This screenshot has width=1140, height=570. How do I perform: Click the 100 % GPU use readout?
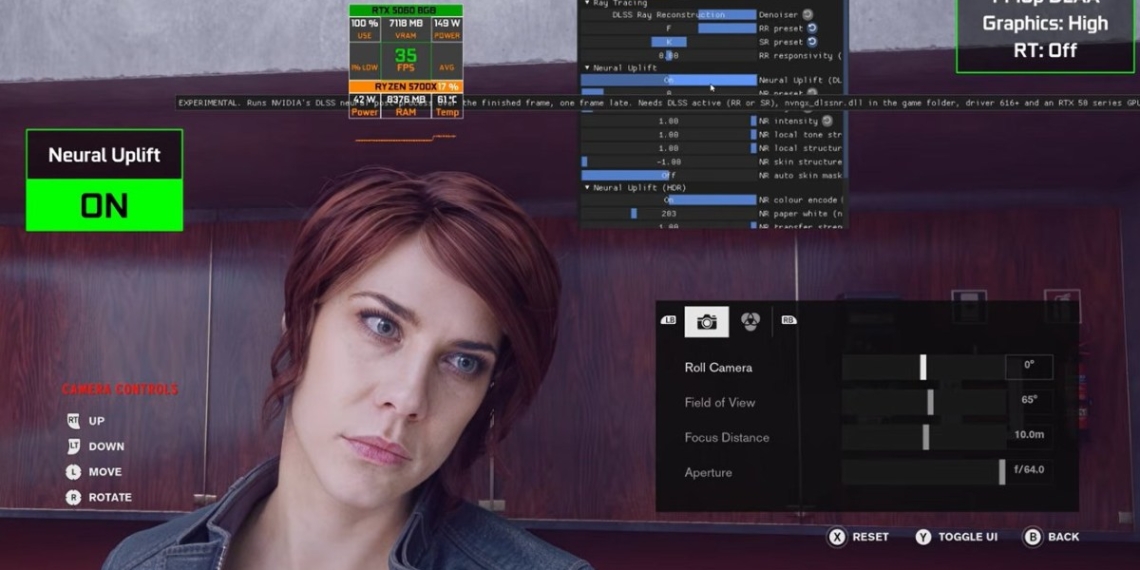pos(365,28)
